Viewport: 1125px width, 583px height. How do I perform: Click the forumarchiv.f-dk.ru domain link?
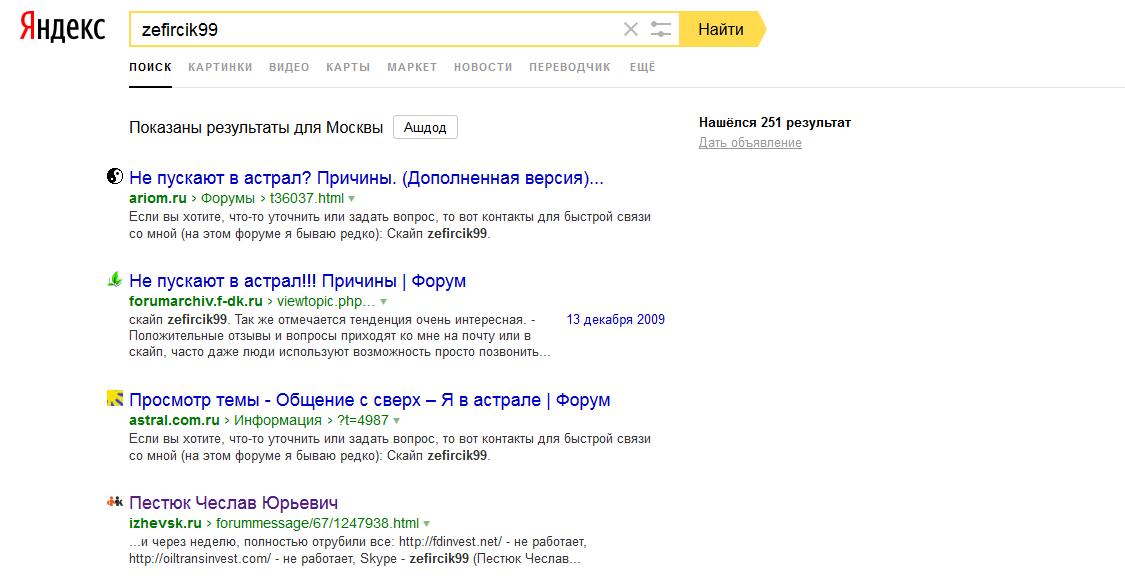click(196, 301)
